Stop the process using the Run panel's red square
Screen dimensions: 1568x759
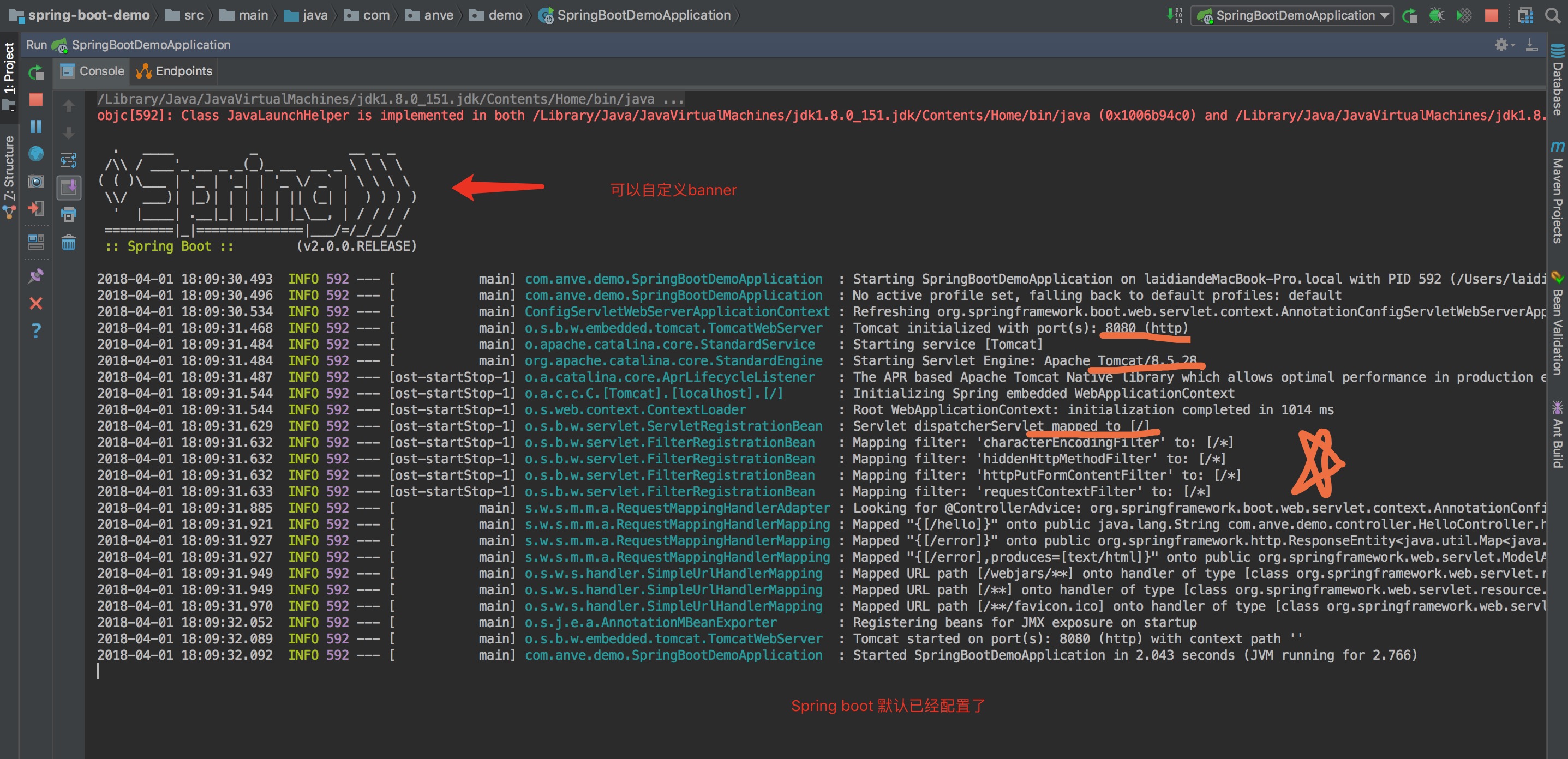[36, 99]
